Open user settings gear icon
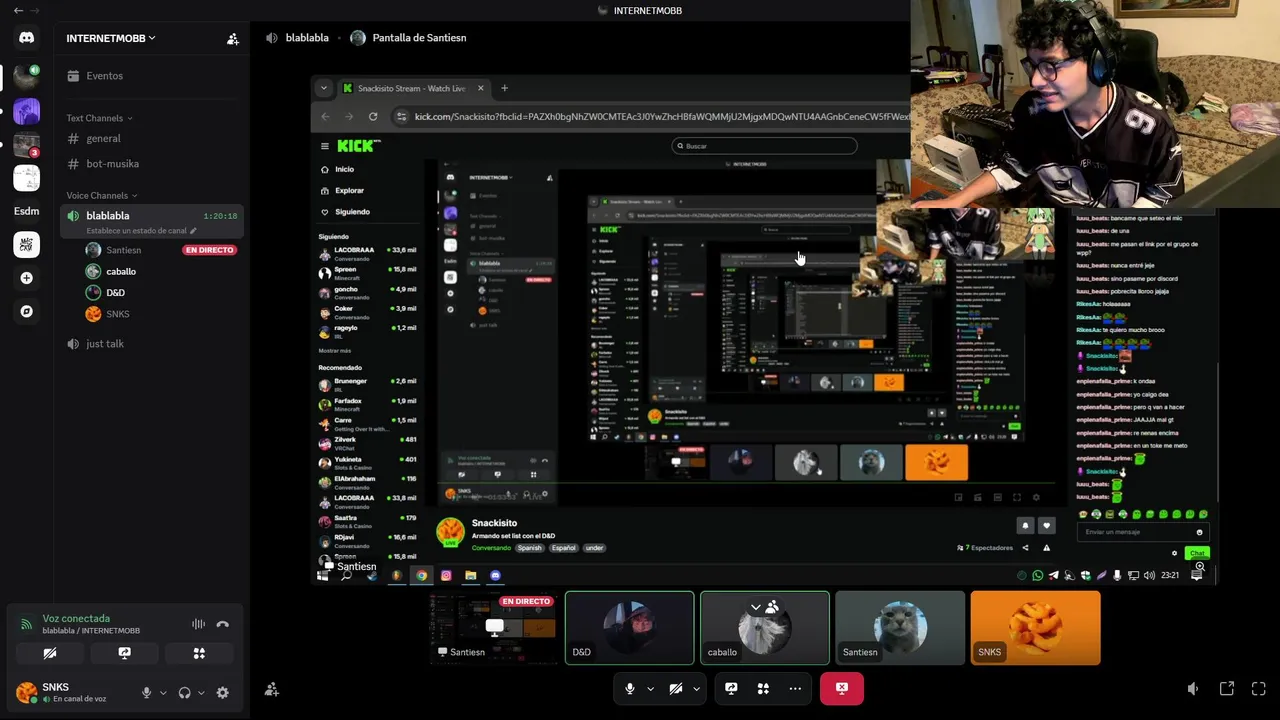The height and width of the screenshot is (720, 1280). coord(223,692)
